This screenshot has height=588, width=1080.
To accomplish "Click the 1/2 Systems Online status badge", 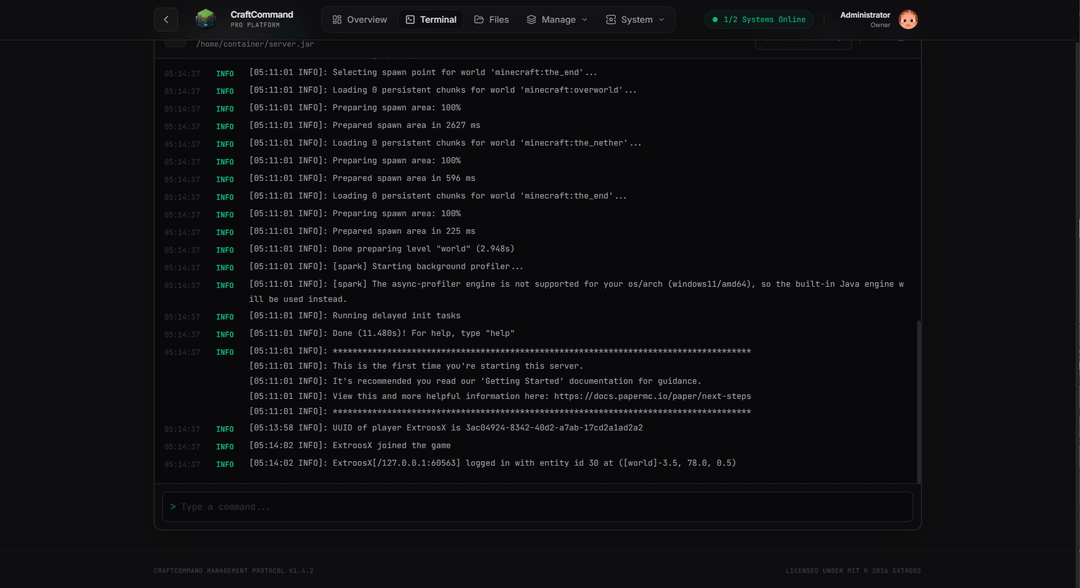I will 759,20.
